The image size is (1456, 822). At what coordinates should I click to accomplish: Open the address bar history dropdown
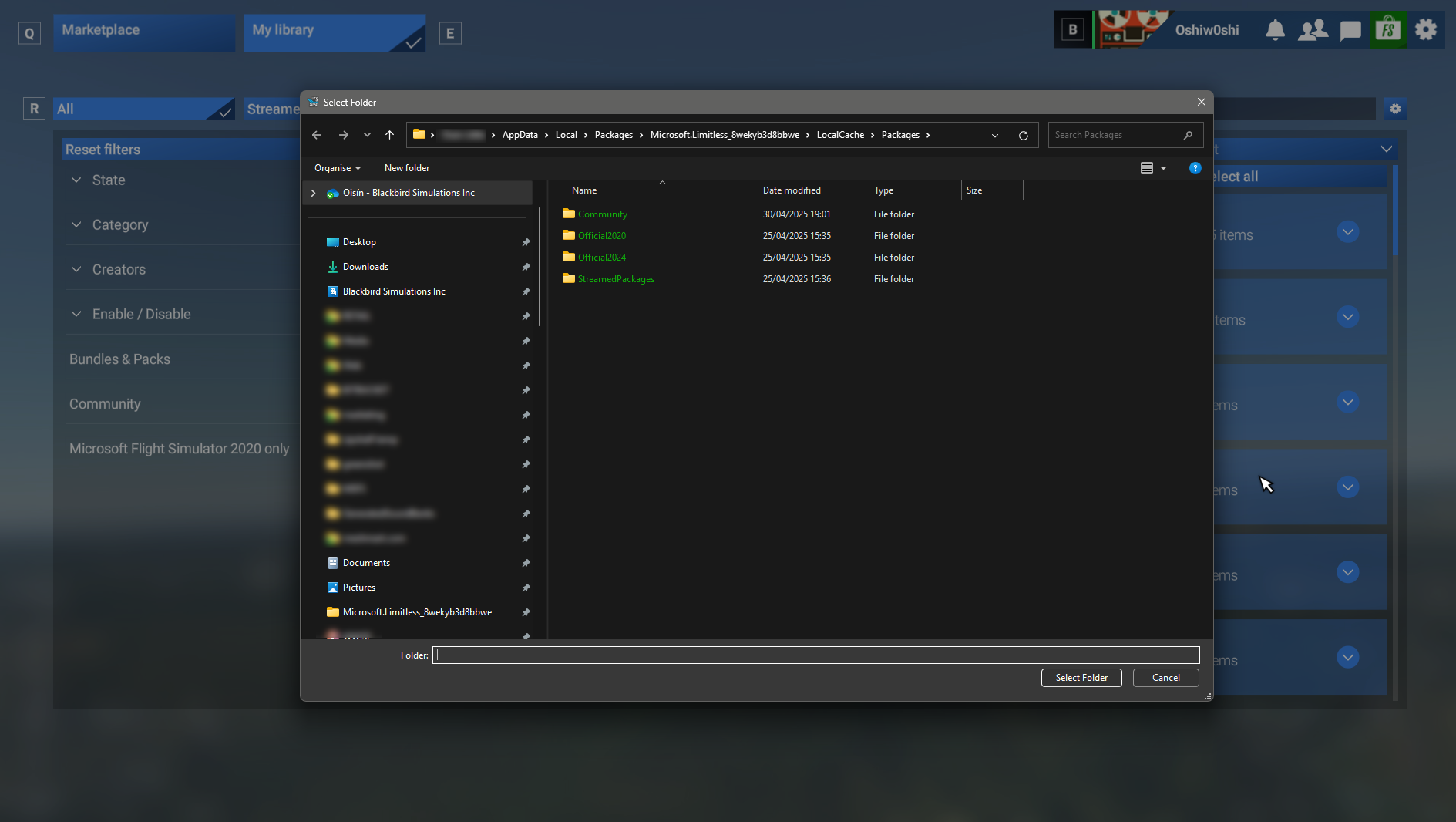click(x=995, y=135)
